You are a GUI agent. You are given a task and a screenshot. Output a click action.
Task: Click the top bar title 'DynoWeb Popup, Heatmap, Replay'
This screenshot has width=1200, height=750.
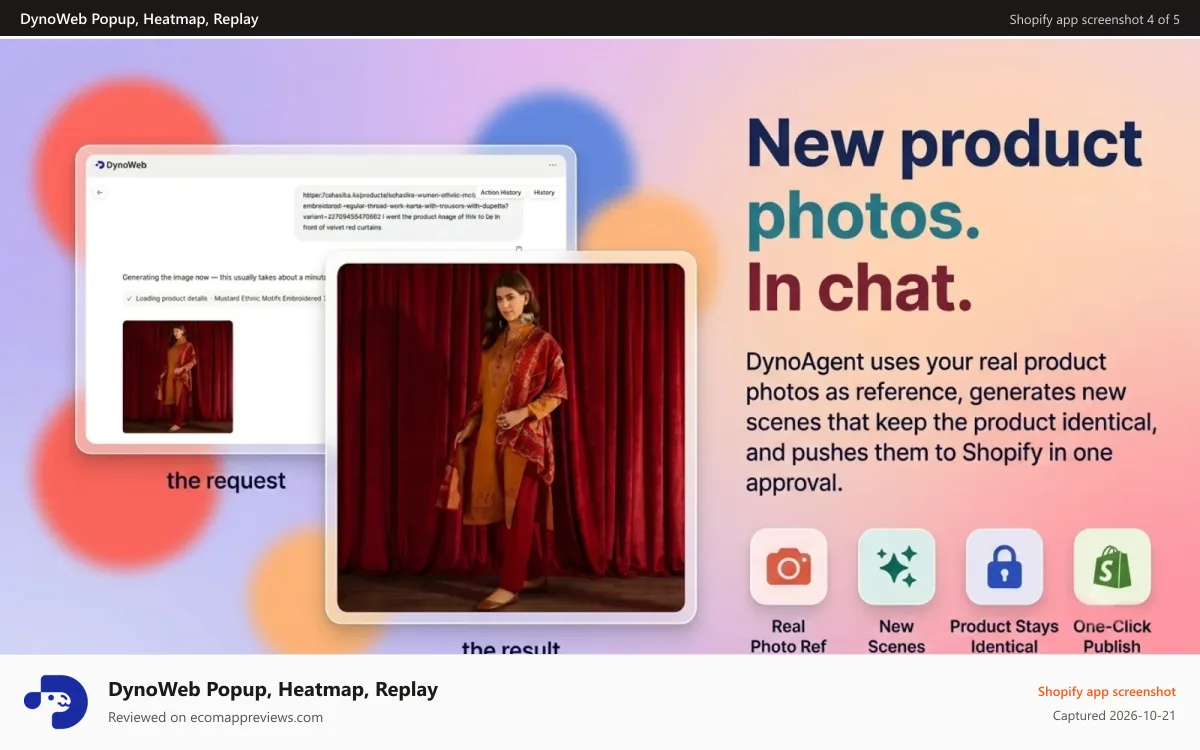(x=139, y=19)
